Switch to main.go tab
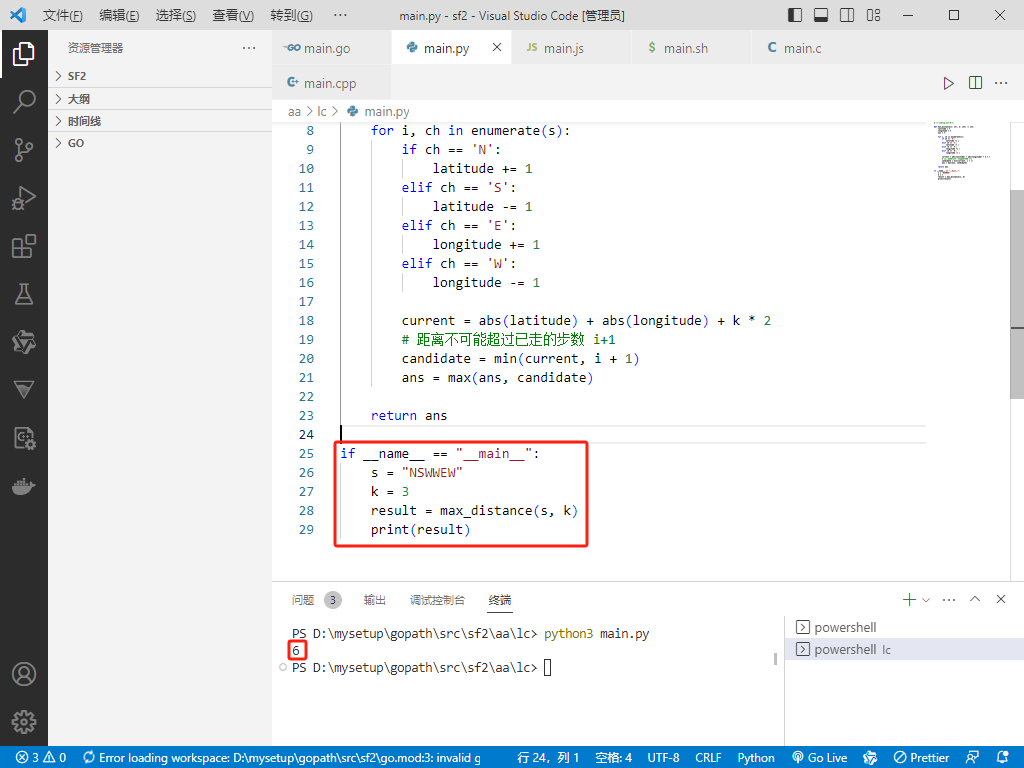 pyautogui.click(x=331, y=48)
